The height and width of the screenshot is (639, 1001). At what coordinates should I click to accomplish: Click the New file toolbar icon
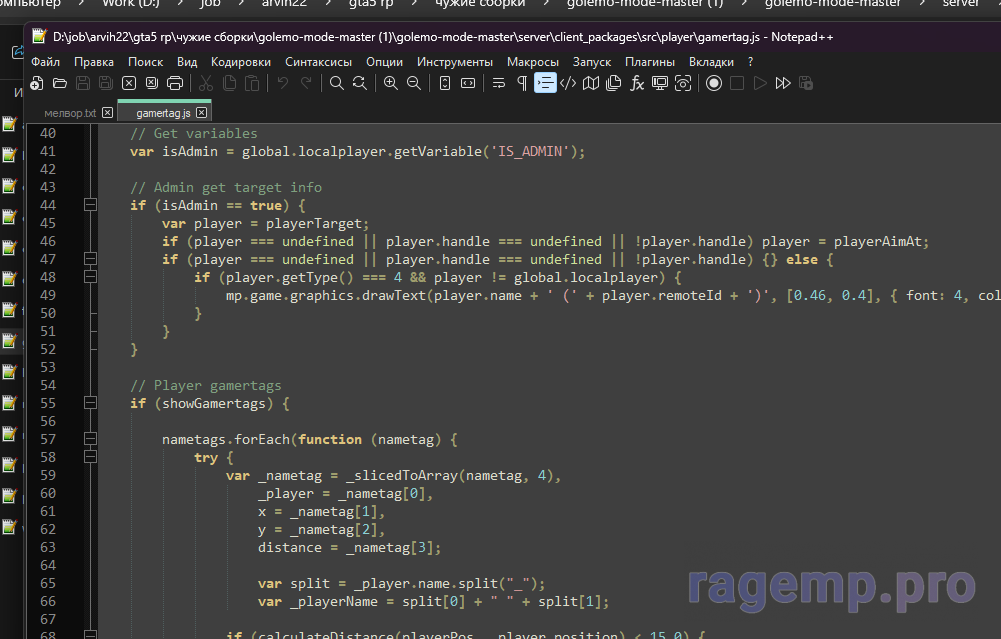(38, 83)
